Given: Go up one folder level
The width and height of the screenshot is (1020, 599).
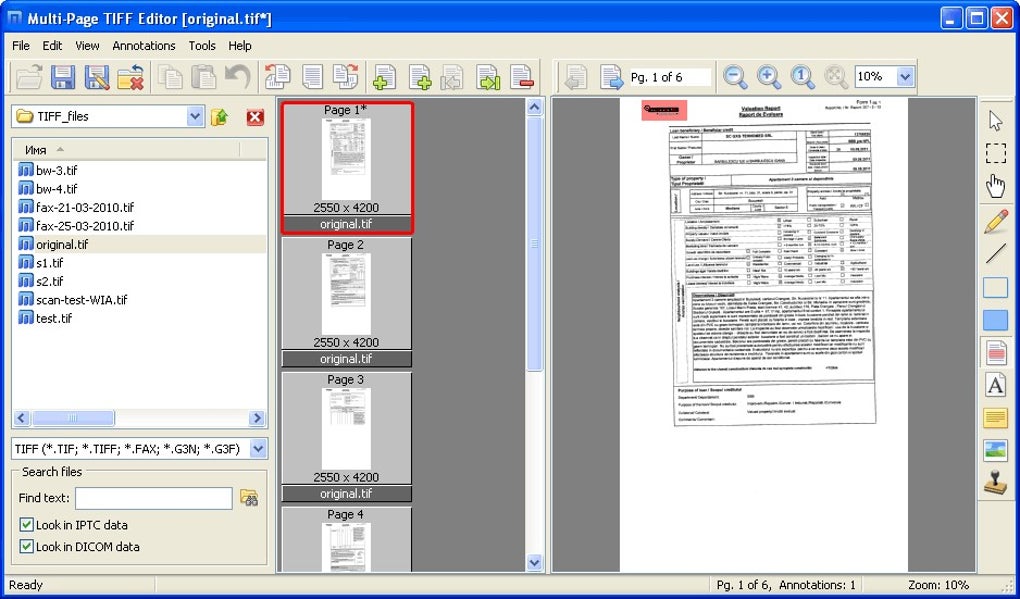Looking at the screenshot, I should tap(220, 117).
